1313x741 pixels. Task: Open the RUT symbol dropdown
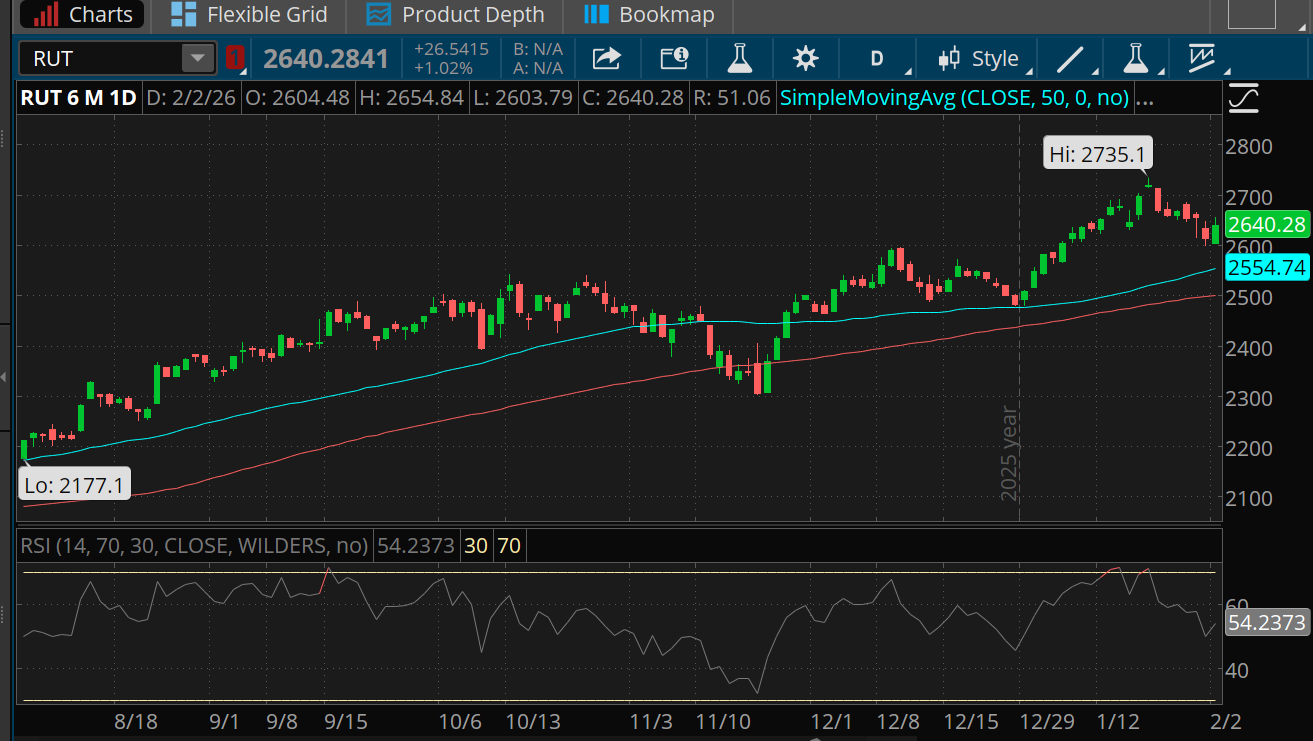click(x=197, y=58)
